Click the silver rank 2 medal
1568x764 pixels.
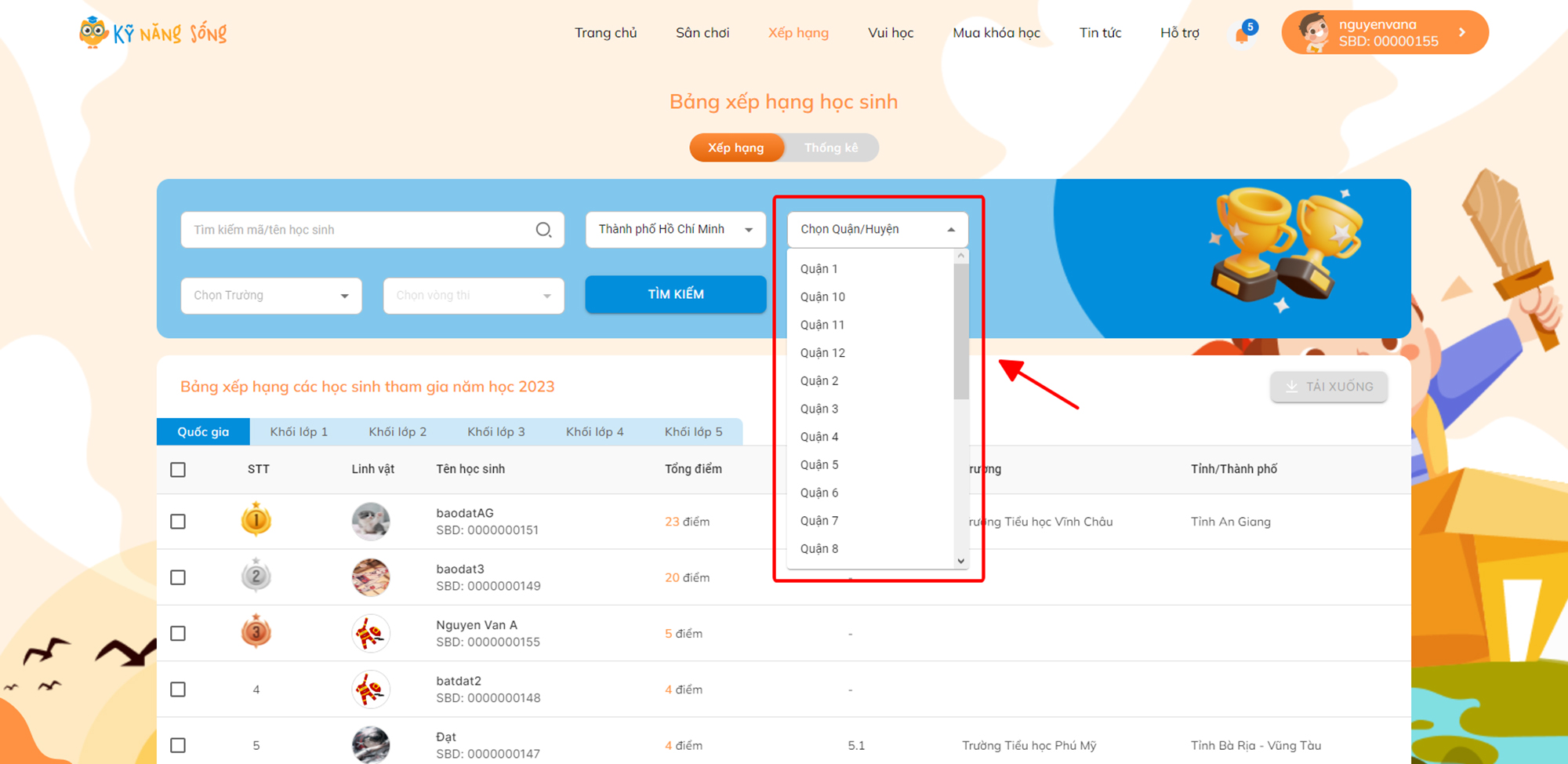256,577
